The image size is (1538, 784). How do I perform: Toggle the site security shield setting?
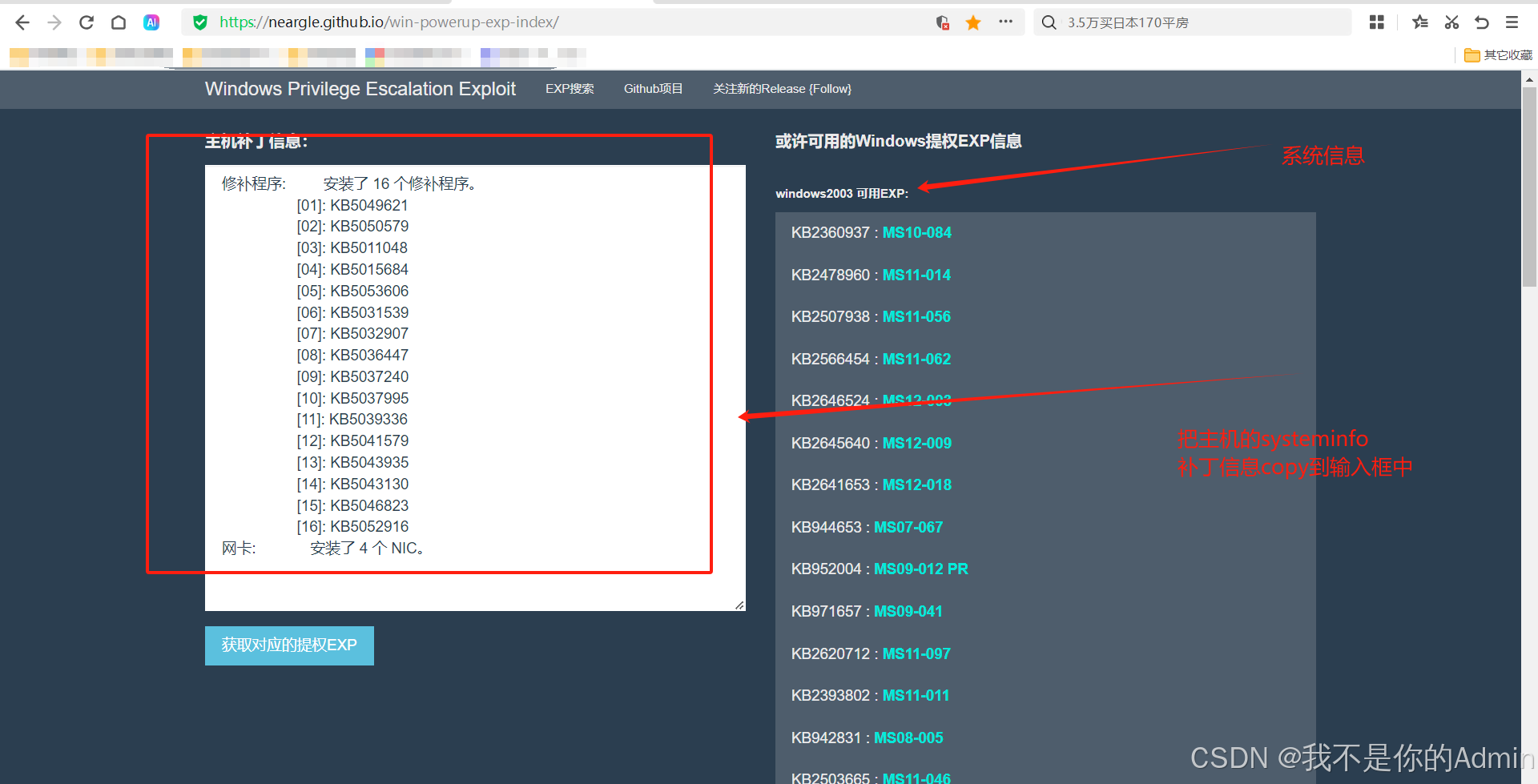[x=199, y=22]
